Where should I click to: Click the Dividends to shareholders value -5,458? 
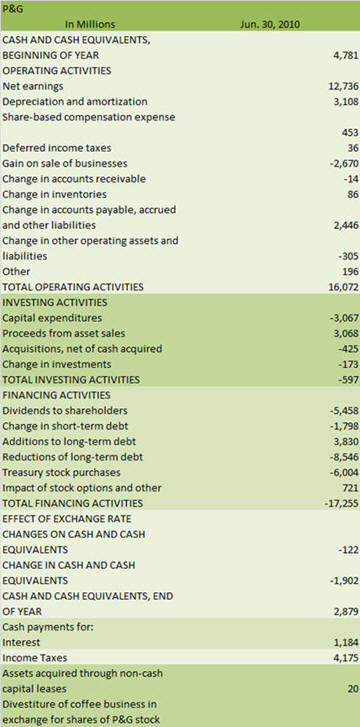pyautogui.click(x=344, y=410)
